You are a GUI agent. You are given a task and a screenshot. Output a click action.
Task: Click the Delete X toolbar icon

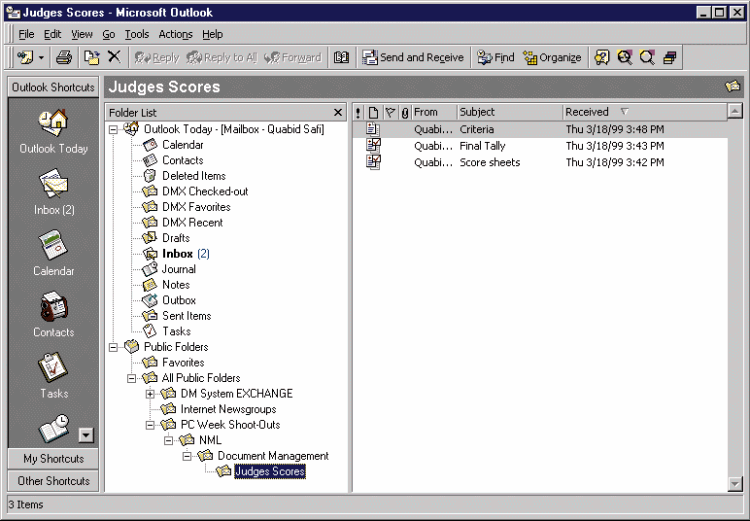[x=114, y=57]
